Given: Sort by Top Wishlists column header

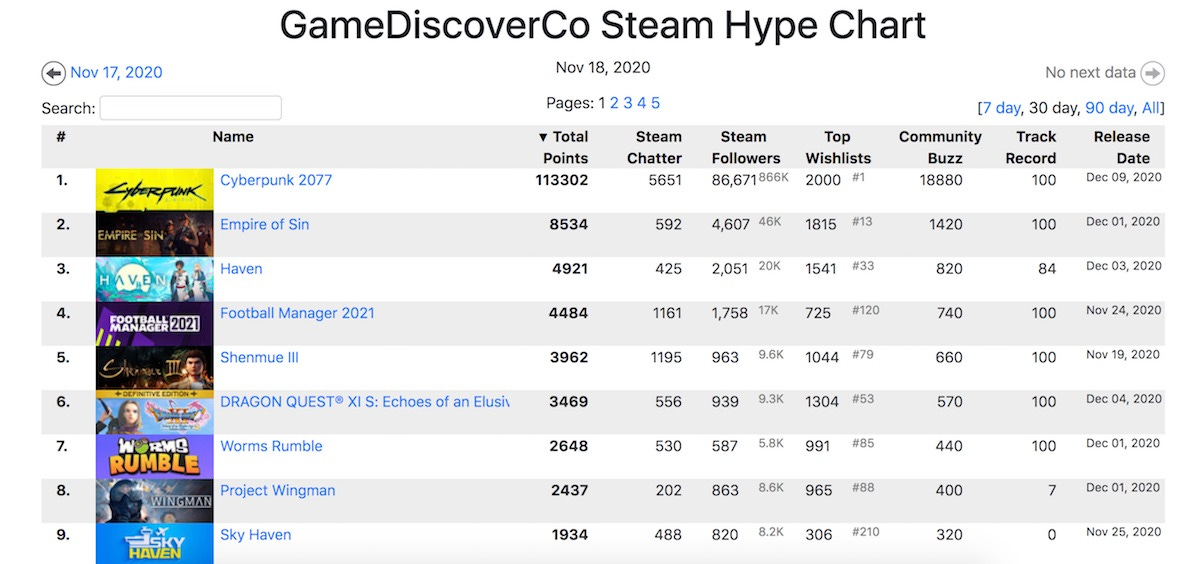Looking at the screenshot, I should 838,147.
